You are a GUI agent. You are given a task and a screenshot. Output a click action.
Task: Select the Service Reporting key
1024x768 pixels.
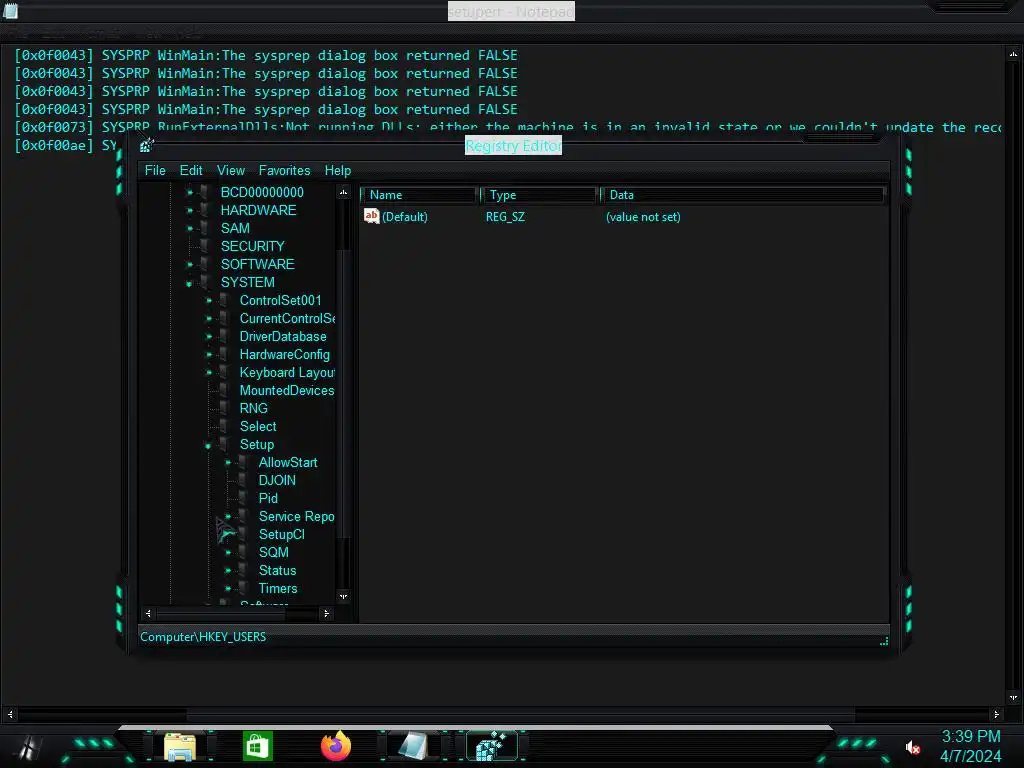click(296, 517)
